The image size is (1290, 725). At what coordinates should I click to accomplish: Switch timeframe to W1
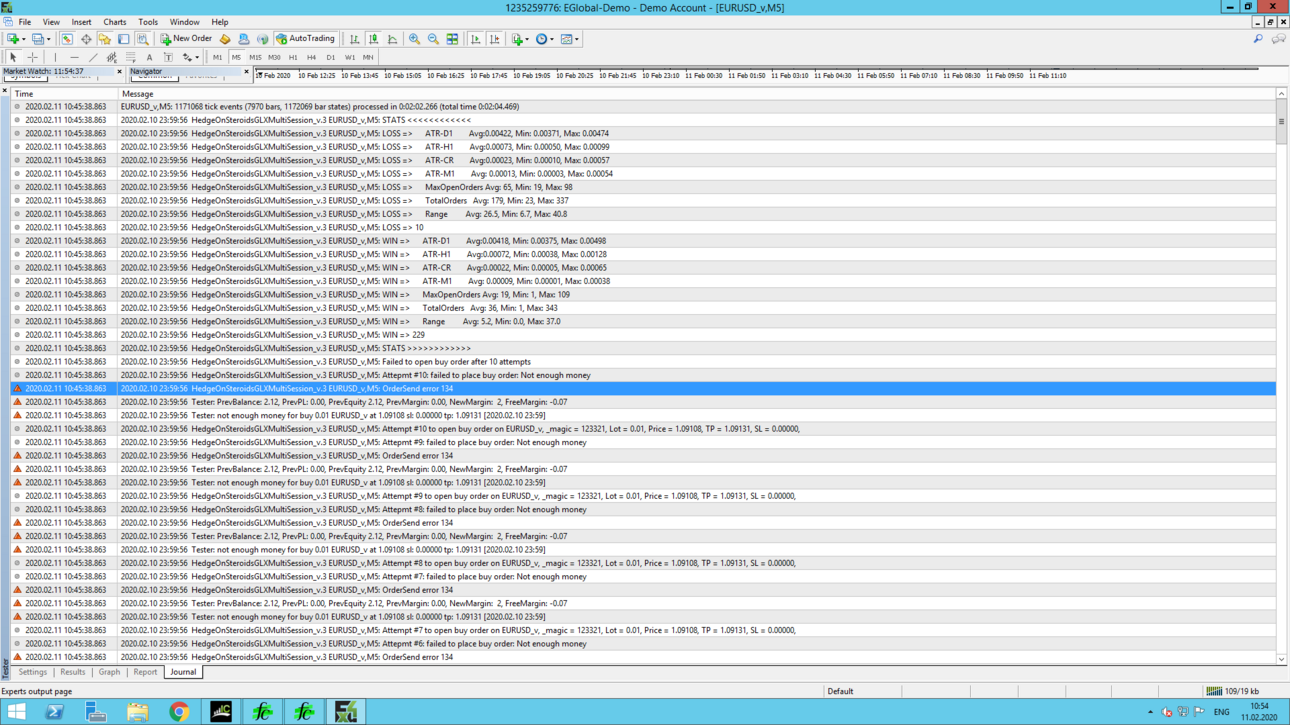(x=349, y=57)
